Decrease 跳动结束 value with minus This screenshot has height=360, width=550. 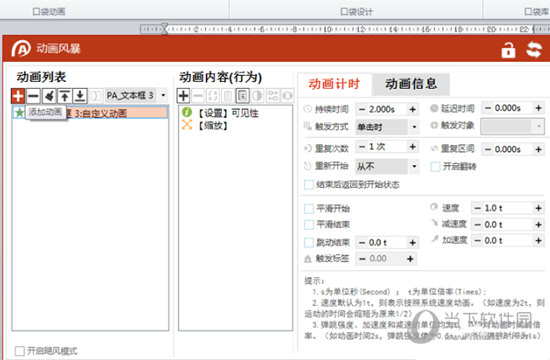click(362, 242)
